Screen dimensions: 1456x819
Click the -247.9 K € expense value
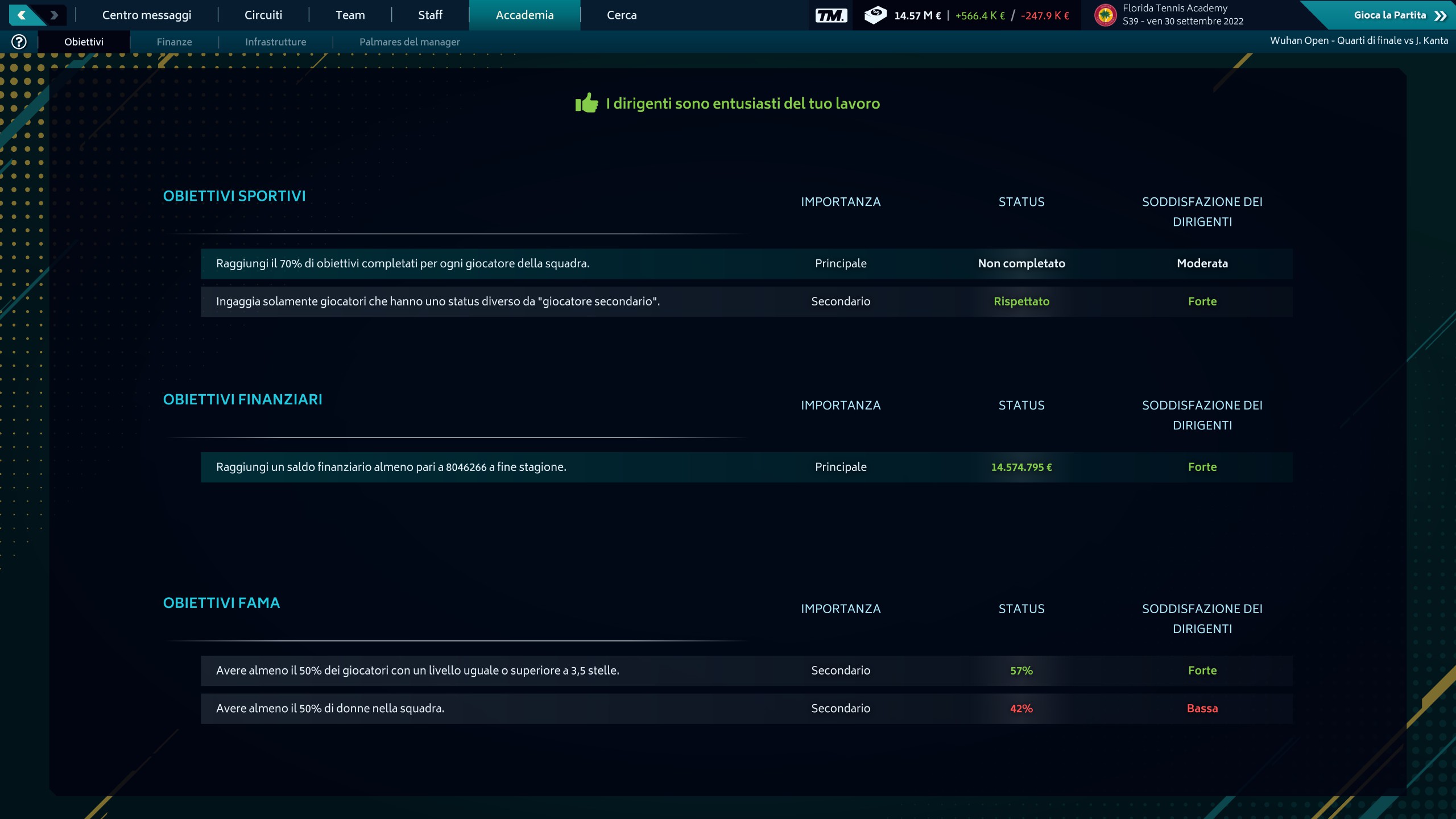coord(1045,15)
